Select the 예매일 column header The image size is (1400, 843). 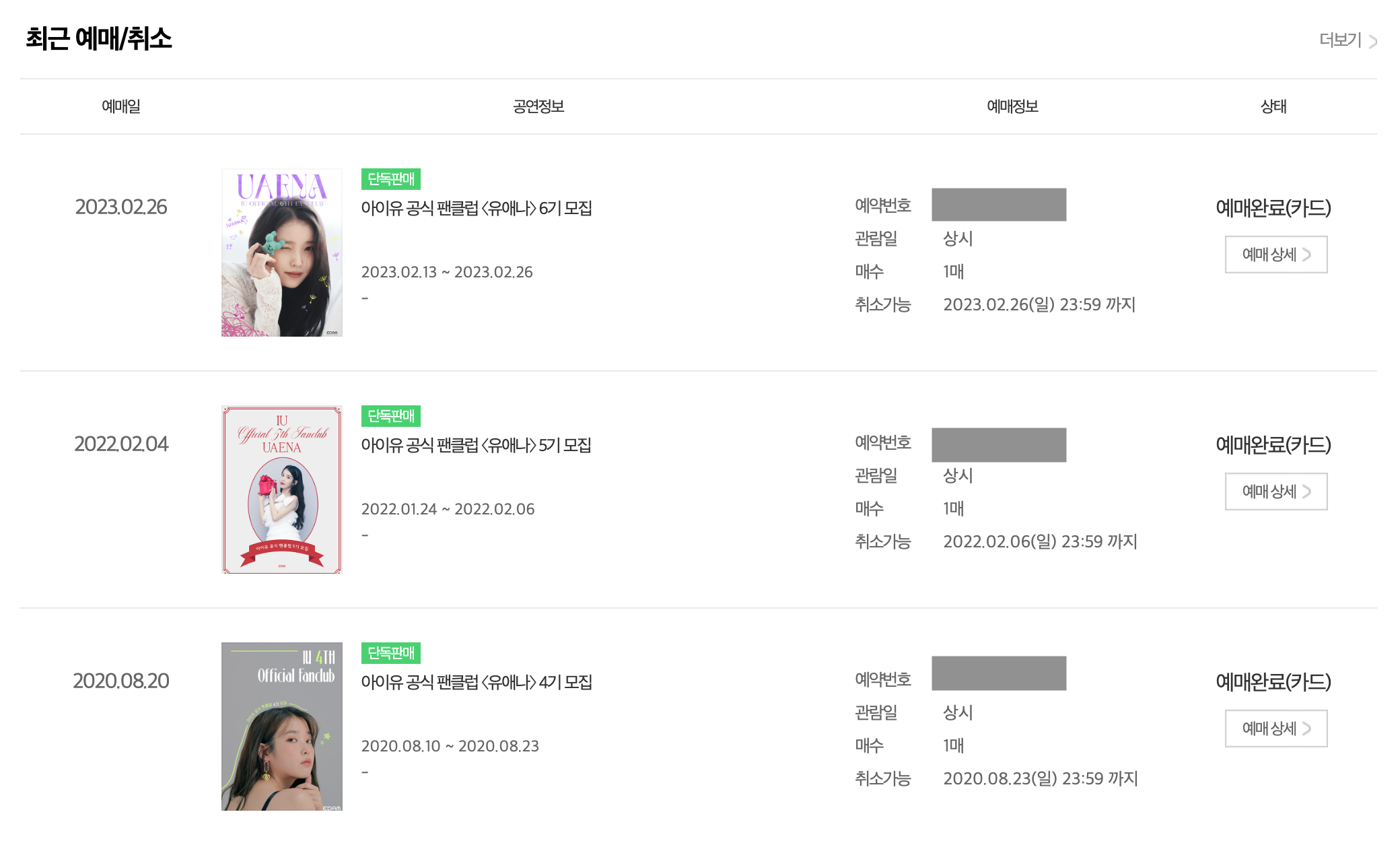click(x=121, y=105)
